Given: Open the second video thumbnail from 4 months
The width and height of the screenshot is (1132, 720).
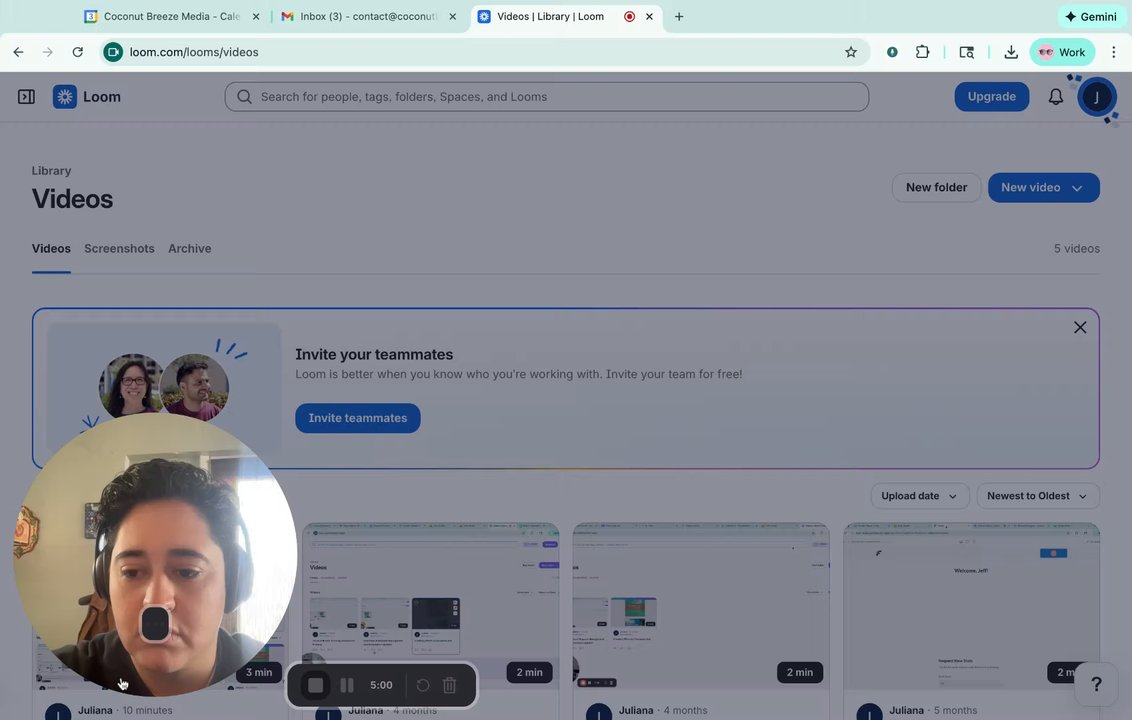Looking at the screenshot, I should (430, 605).
